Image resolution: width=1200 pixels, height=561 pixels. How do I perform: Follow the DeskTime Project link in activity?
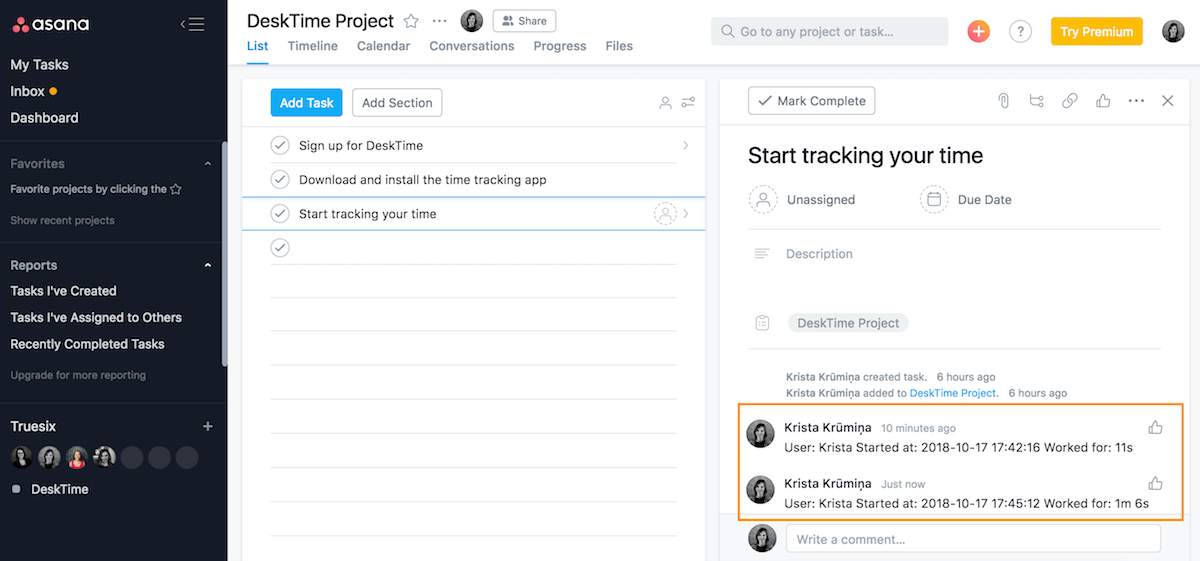tap(953, 393)
